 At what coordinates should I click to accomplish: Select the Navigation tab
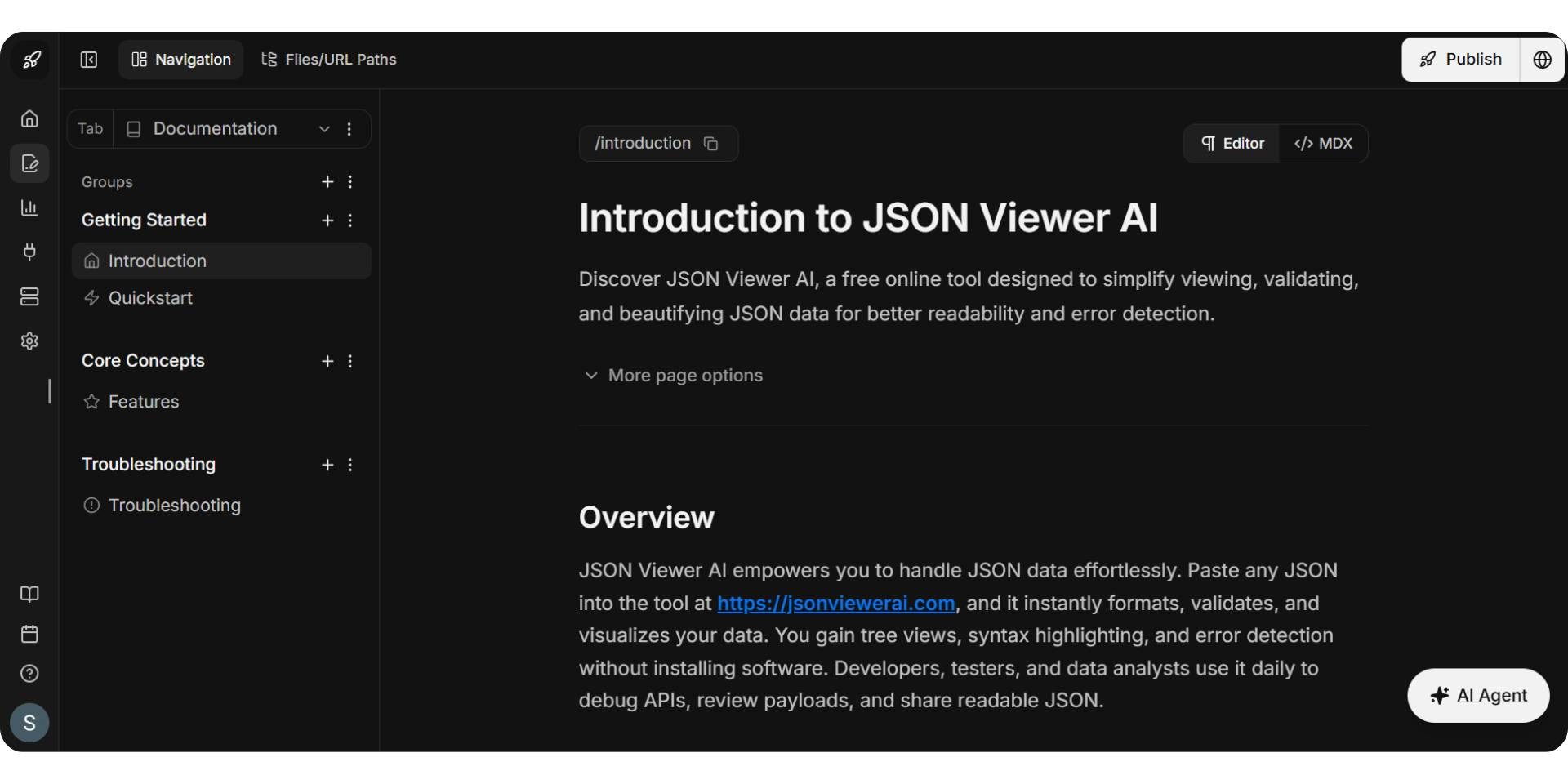(180, 59)
